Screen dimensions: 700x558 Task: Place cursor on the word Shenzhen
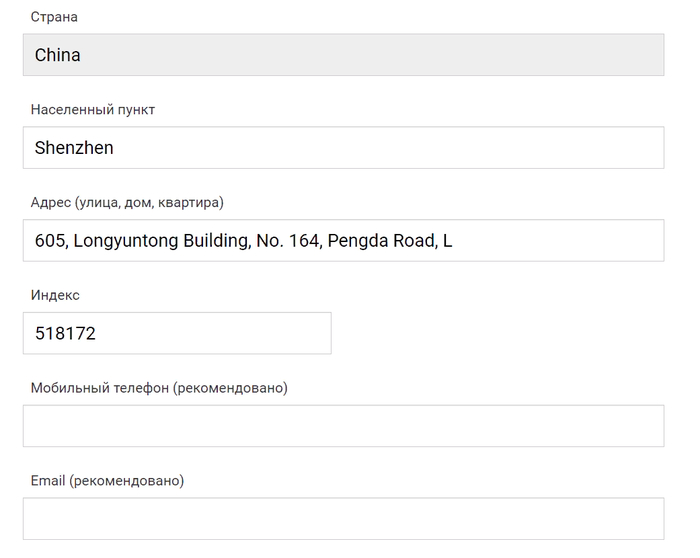tap(74, 148)
